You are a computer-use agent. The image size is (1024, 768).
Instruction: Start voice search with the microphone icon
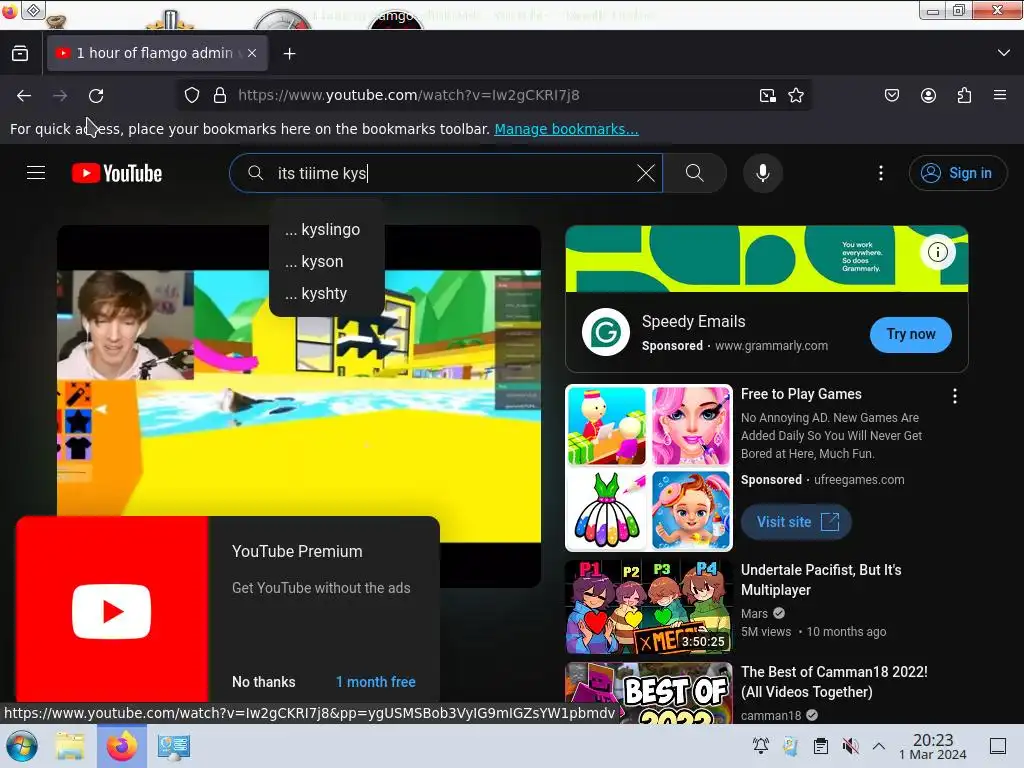click(x=762, y=173)
